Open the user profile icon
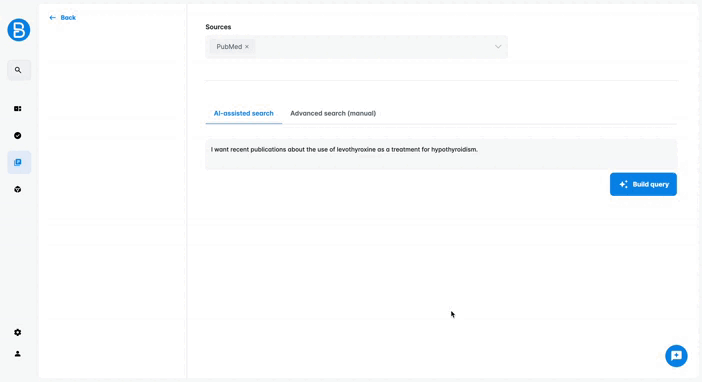Image resolution: width=702 pixels, height=382 pixels. pyautogui.click(x=18, y=354)
